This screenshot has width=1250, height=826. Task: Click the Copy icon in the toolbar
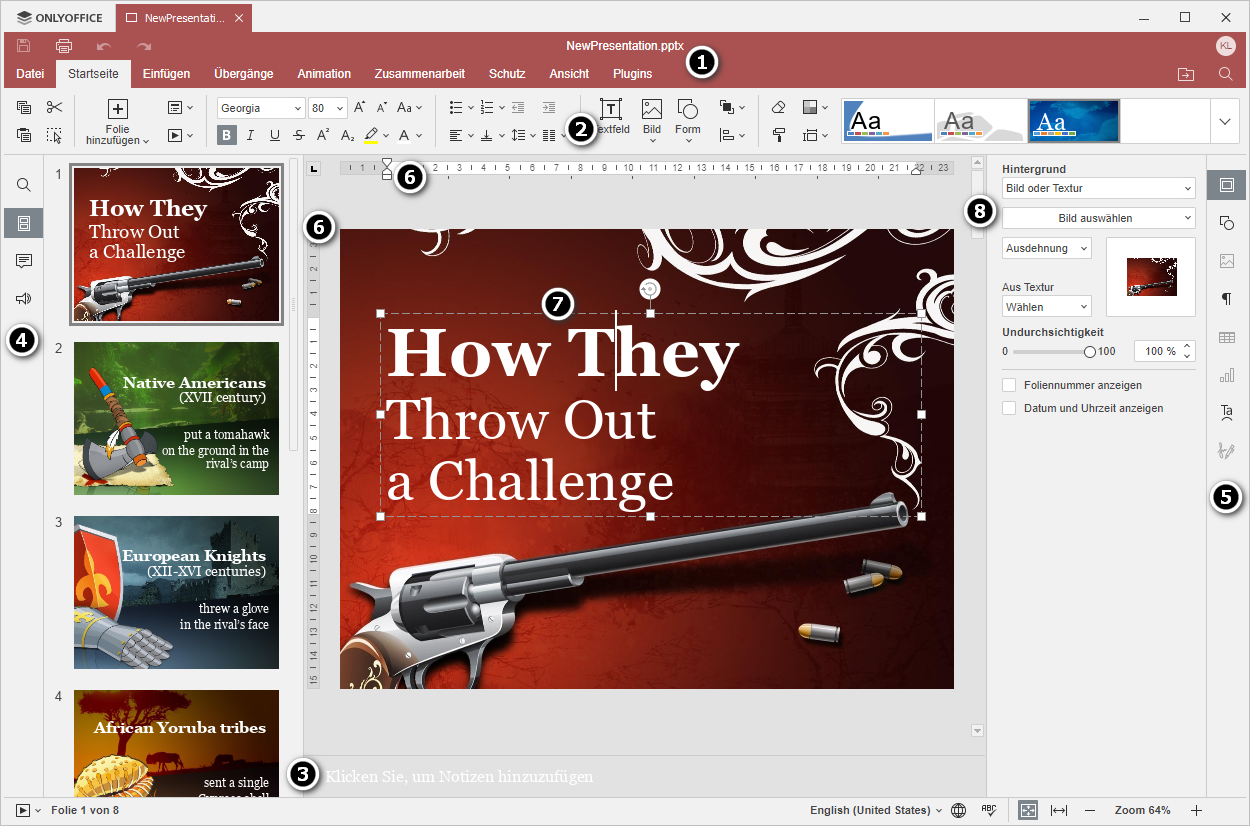pyautogui.click(x=25, y=108)
